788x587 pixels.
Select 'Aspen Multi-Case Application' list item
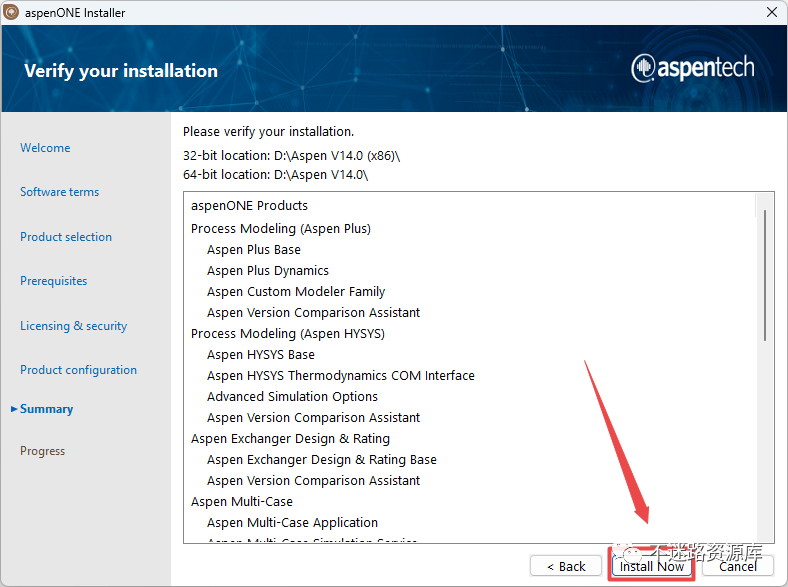coord(292,523)
